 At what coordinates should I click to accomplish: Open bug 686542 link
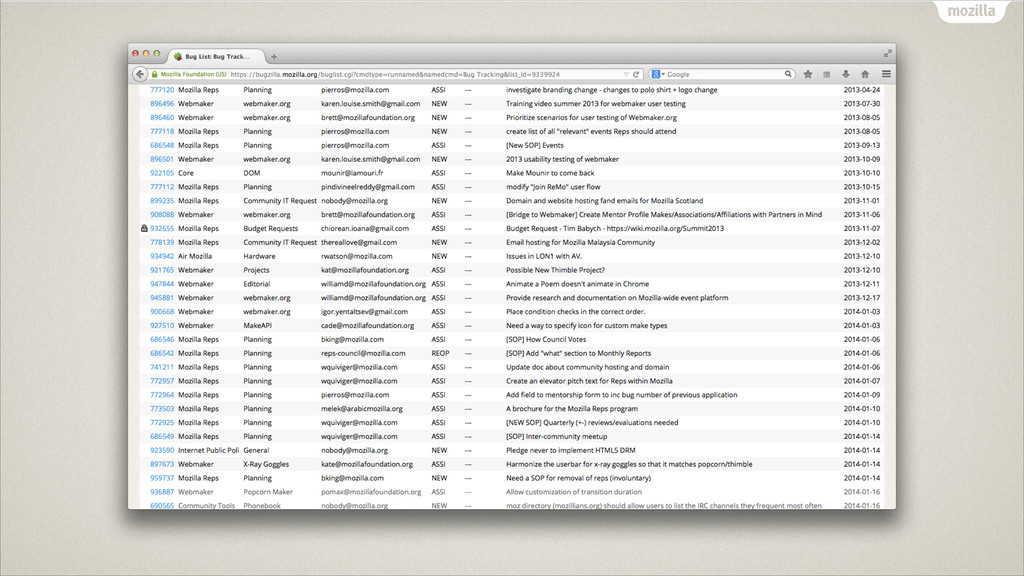coord(162,353)
